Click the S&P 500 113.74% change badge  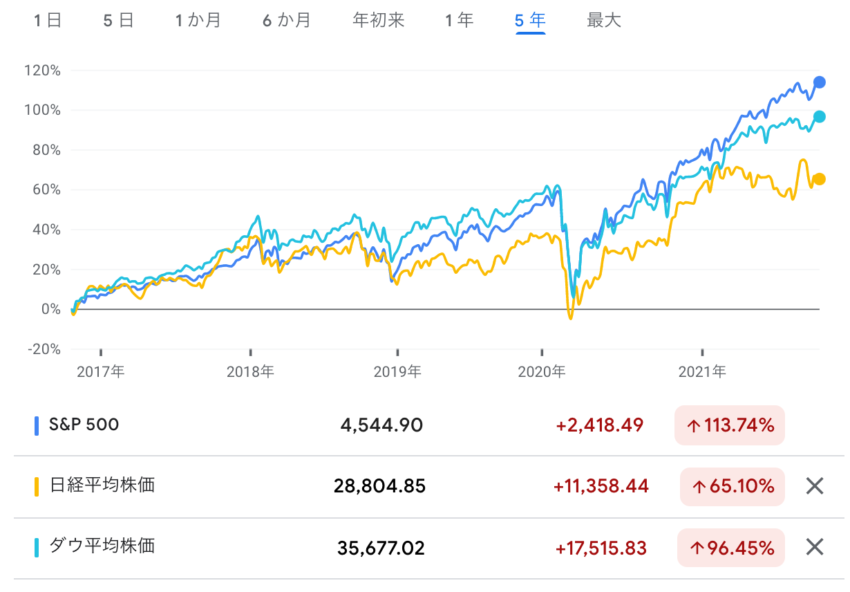(730, 425)
